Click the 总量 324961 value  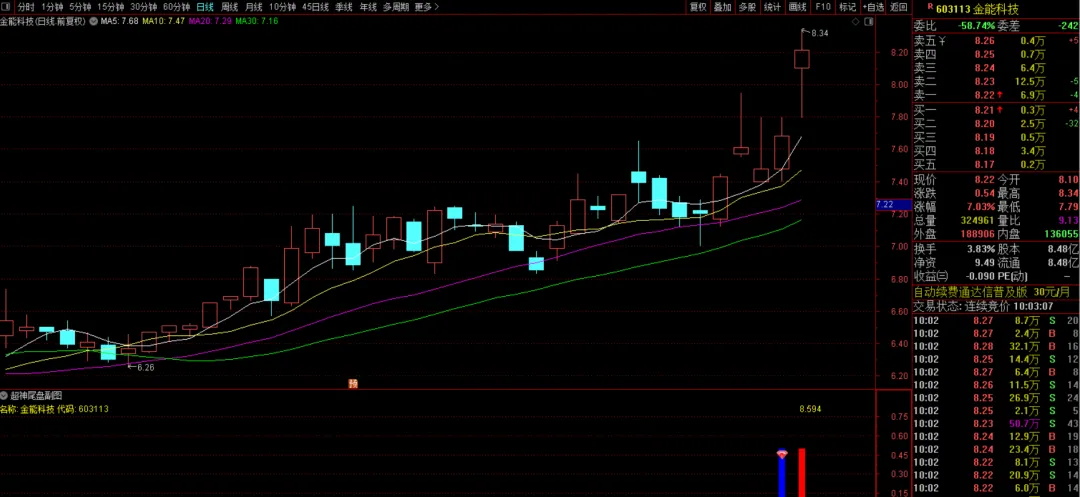coord(977,221)
